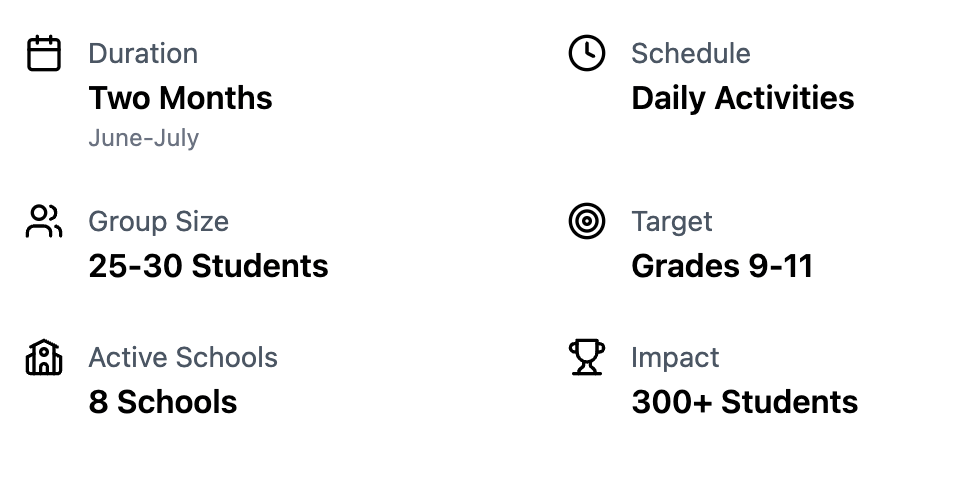Click the Impact label

pos(675,358)
